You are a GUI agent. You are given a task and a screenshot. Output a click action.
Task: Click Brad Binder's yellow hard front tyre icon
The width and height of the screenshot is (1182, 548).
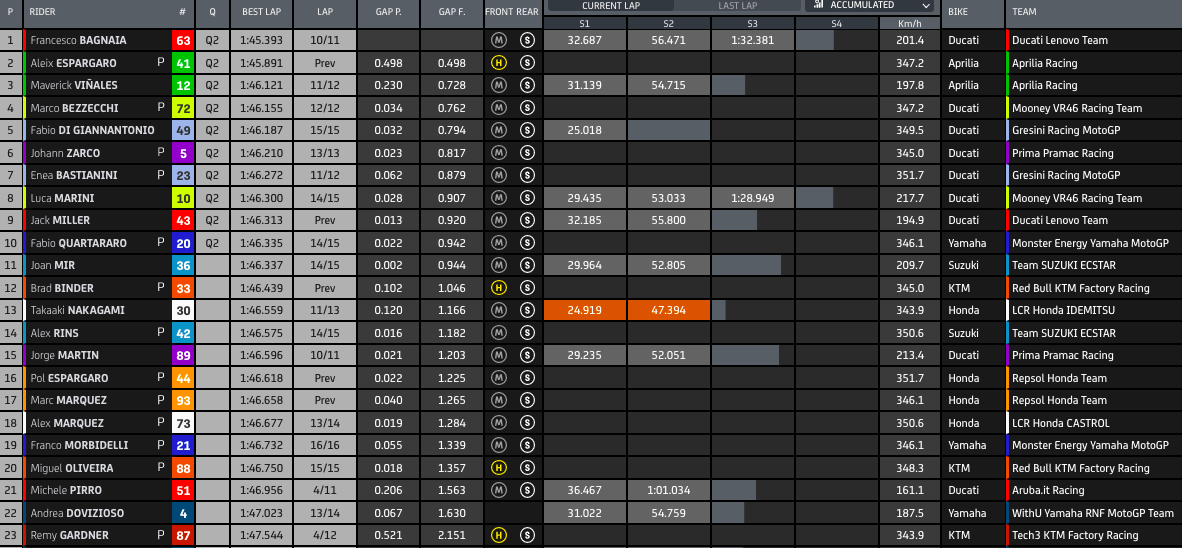[x=498, y=288]
